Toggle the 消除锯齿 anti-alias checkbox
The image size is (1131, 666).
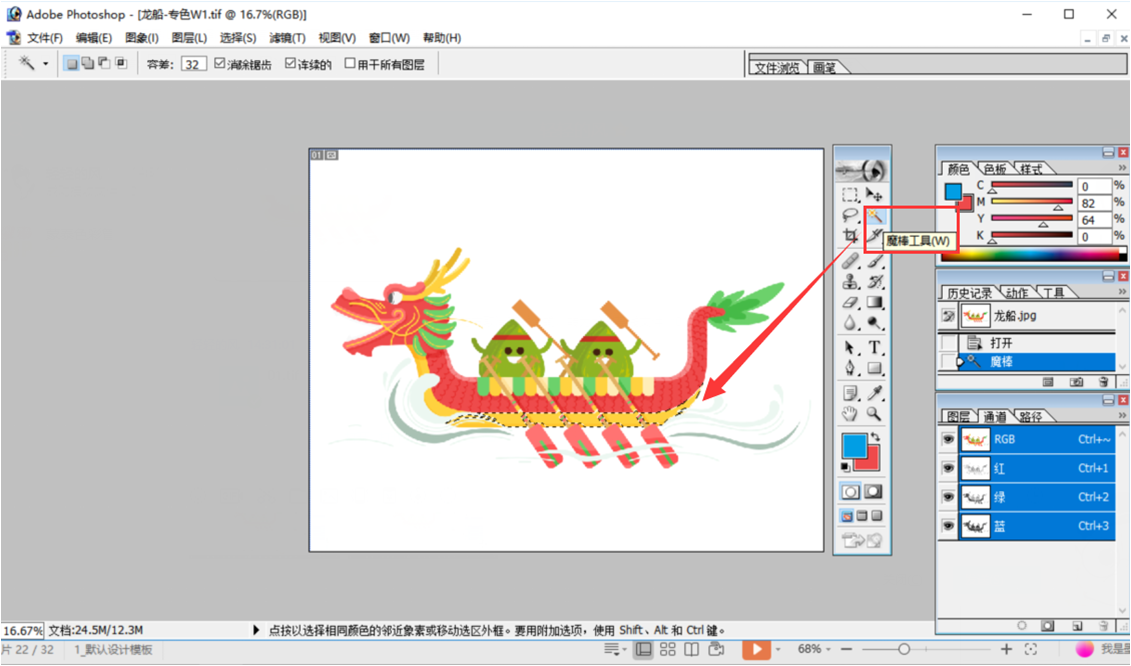pyautogui.click(x=220, y=63)
